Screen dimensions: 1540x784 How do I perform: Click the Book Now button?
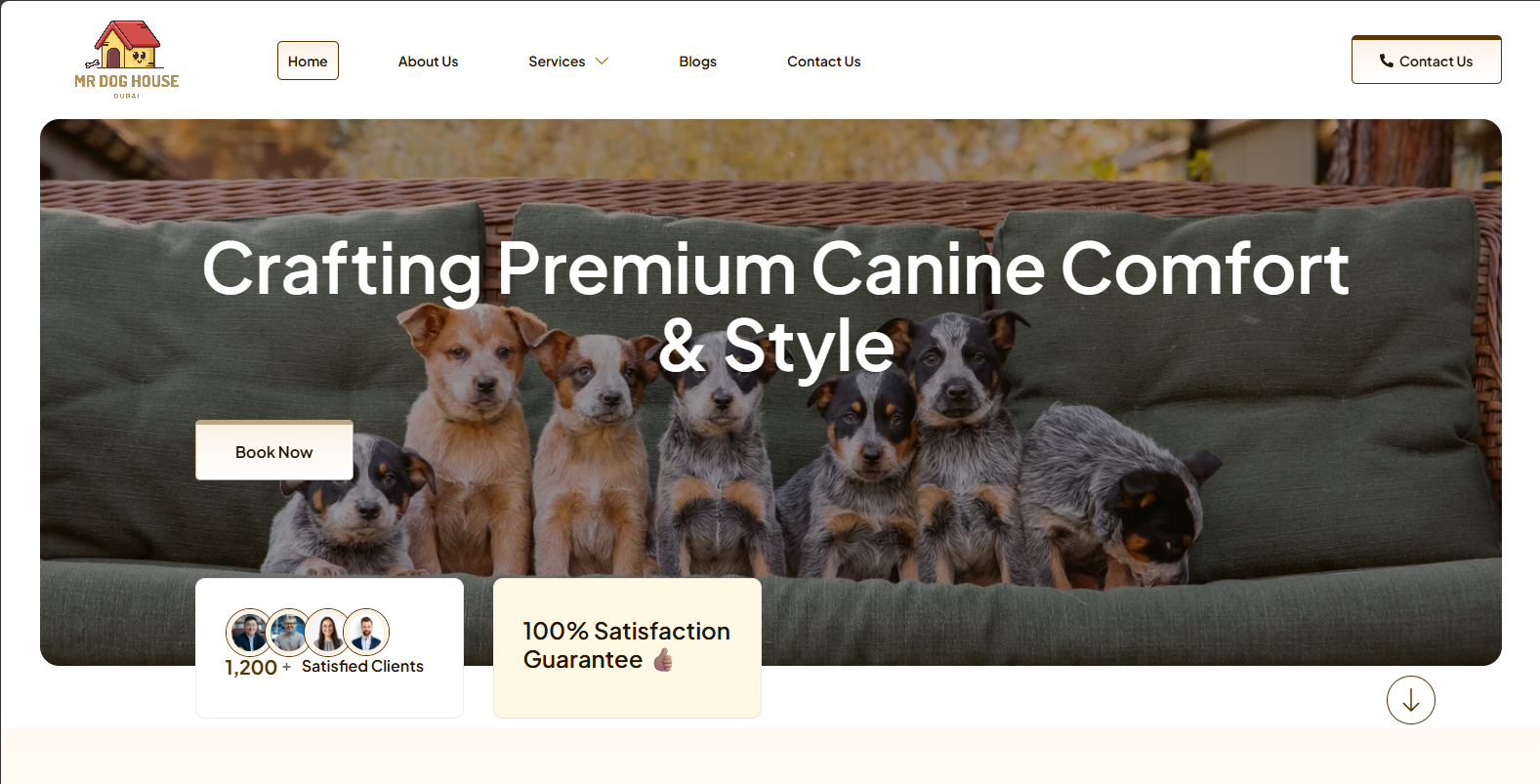[x=274, y=450]
